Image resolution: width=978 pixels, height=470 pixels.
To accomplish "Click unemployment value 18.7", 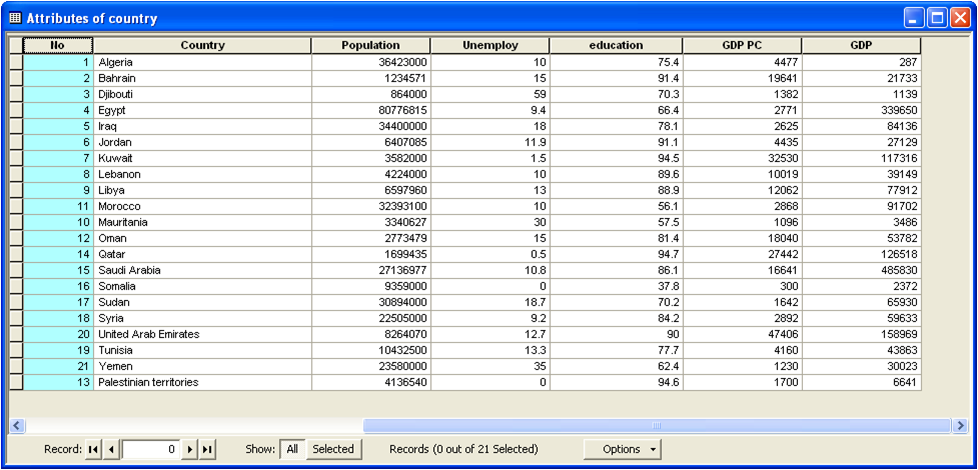I will tap(490, 302).
